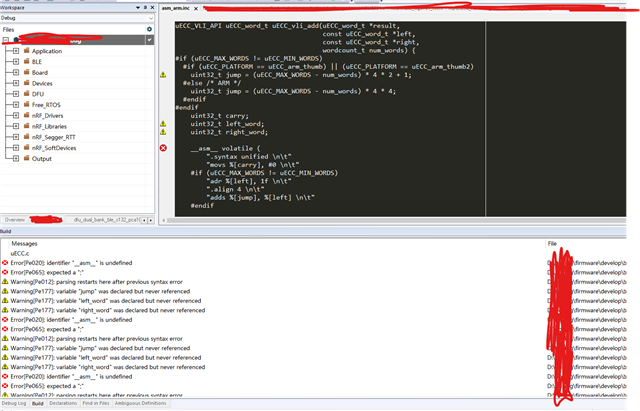Expand the Free_RTOS tree node
640x411 pixels.
[16, 105]
